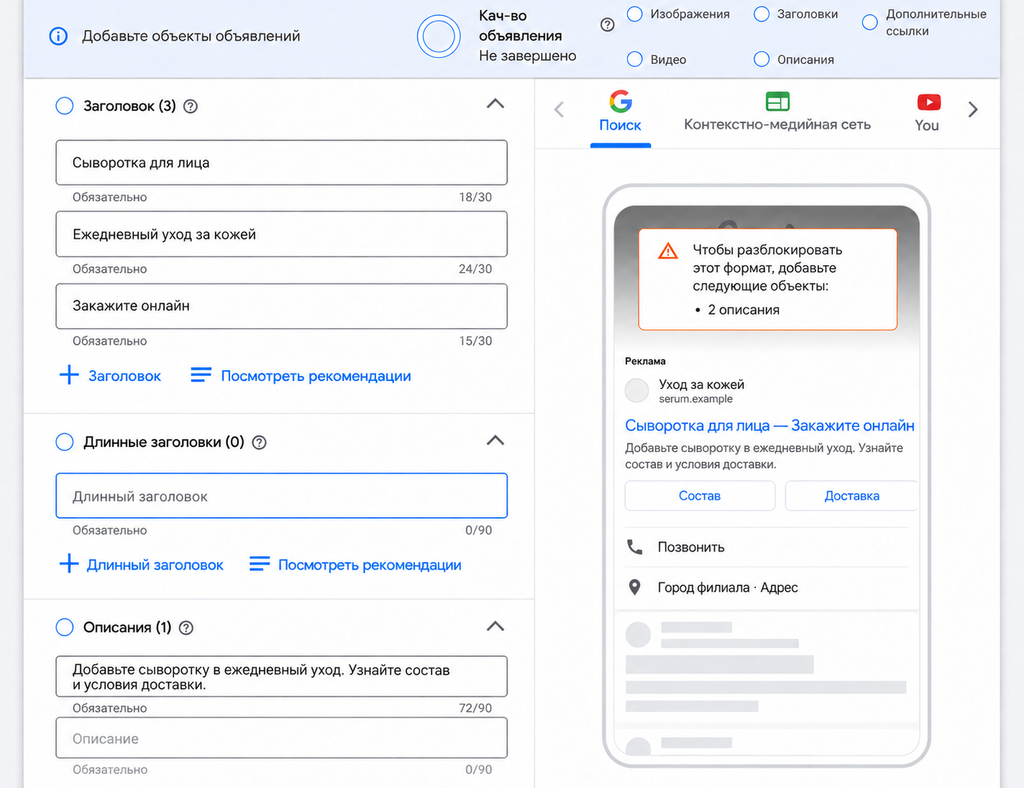Switch to the YouTube preview tab
Viewport: 1024px width, 788px height.
927,112
